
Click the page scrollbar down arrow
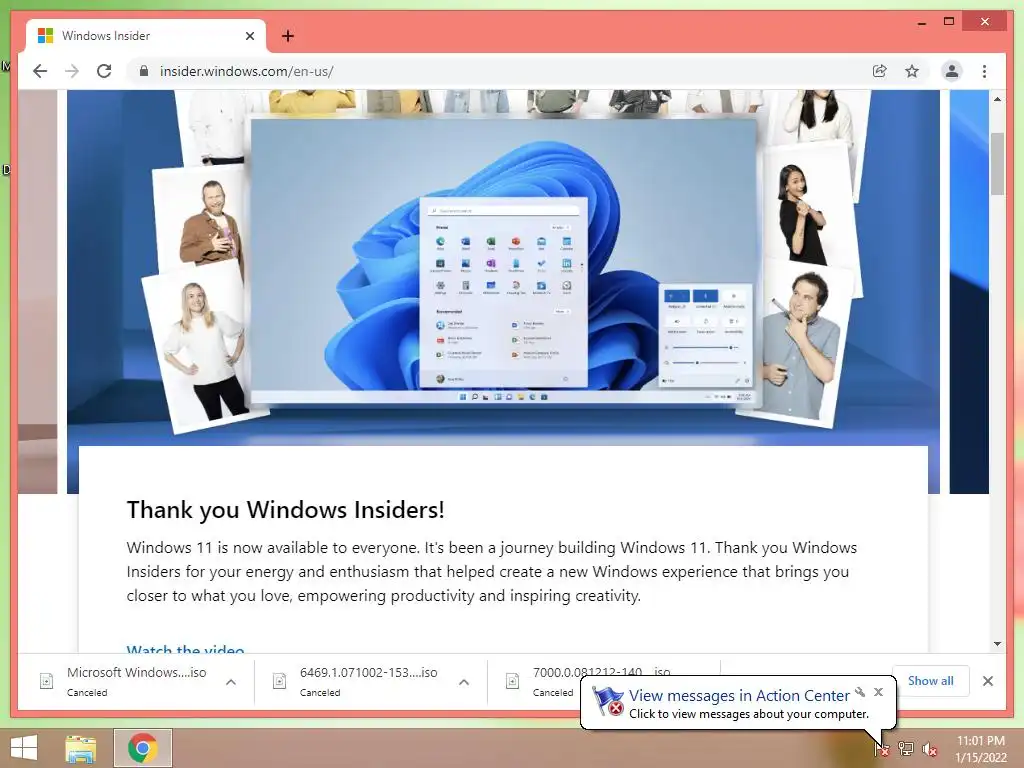997,644
